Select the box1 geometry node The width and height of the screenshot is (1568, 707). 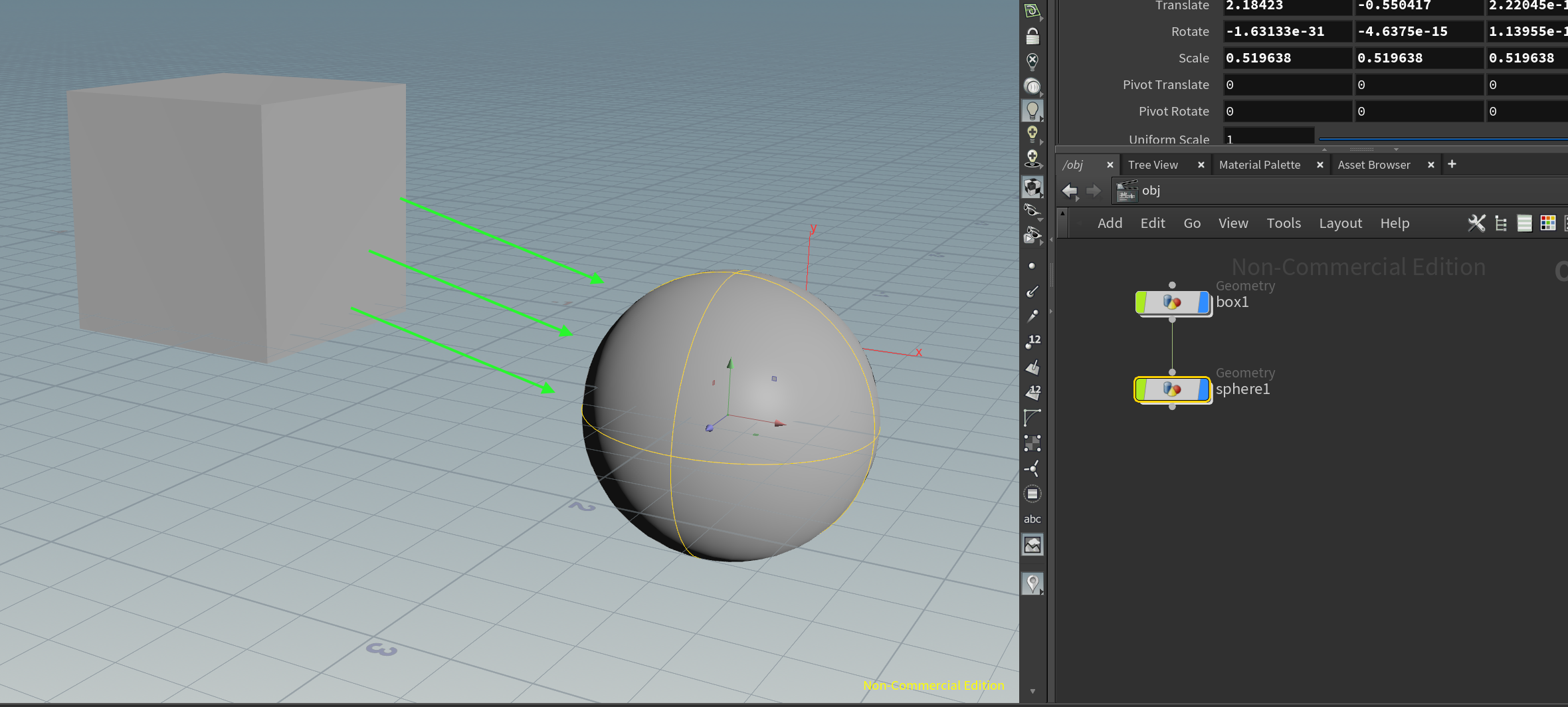(1172, 302)
